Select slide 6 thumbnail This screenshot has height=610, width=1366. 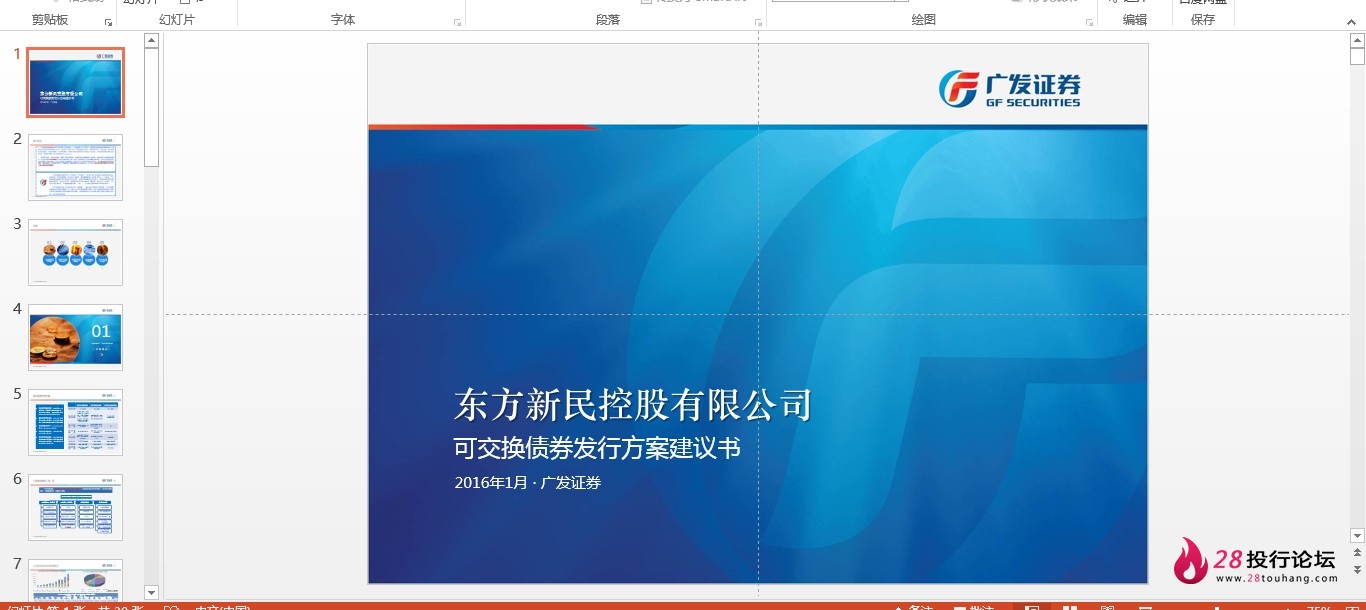click(x=76, y=507)
